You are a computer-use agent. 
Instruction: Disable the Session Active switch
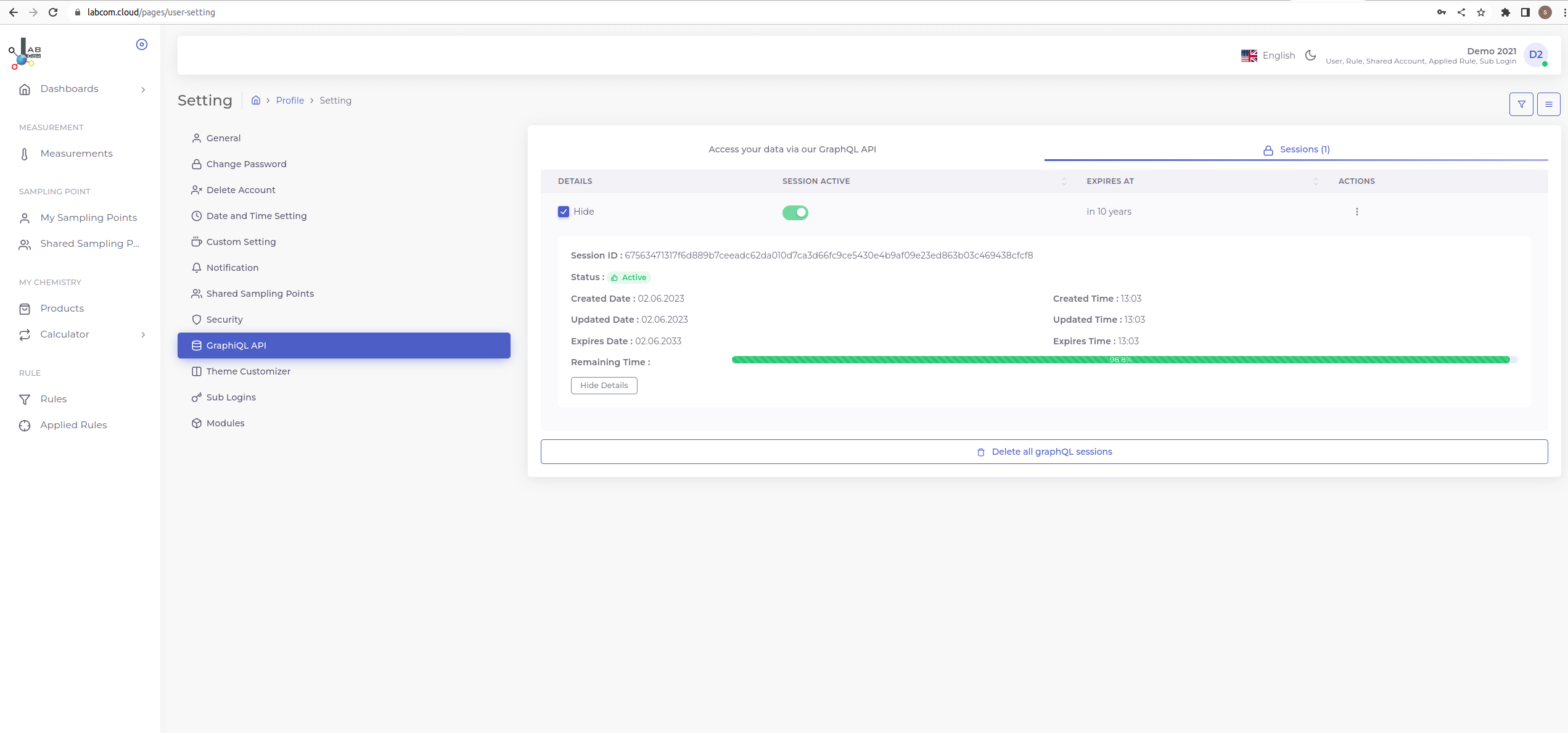click(x=795, y=212)
